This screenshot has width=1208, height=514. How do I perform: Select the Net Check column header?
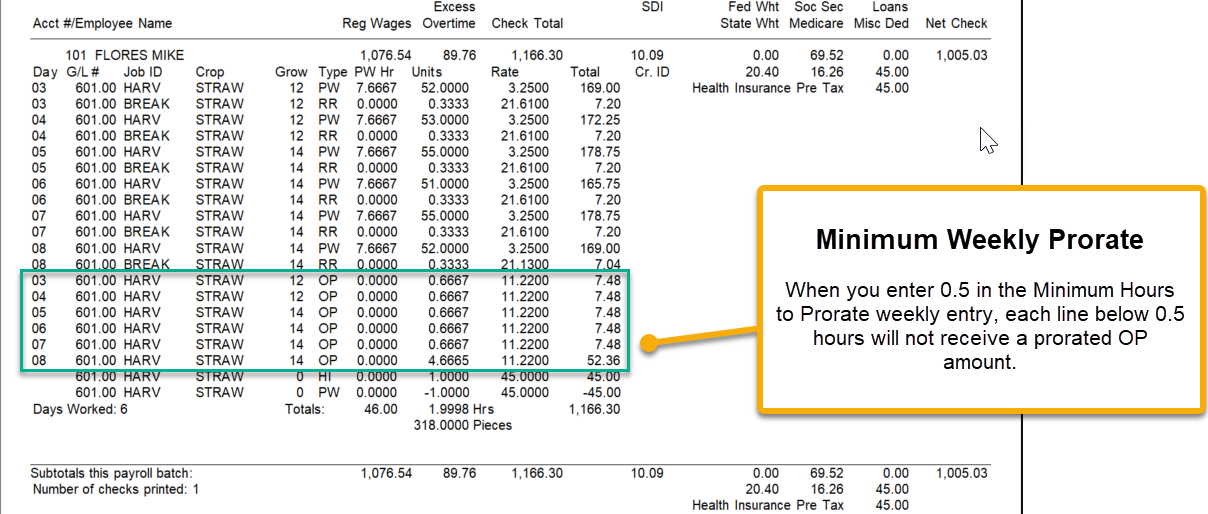tap(956, 23)
